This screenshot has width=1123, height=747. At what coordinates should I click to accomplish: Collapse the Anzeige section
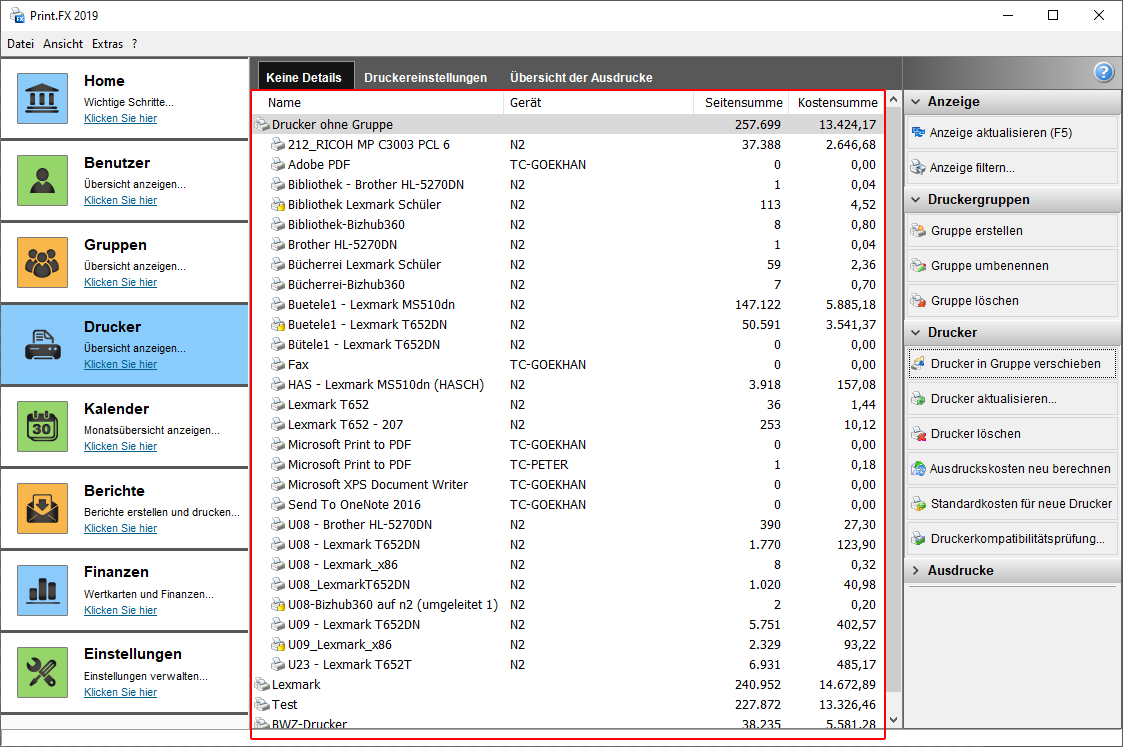[x=915, y=102]
